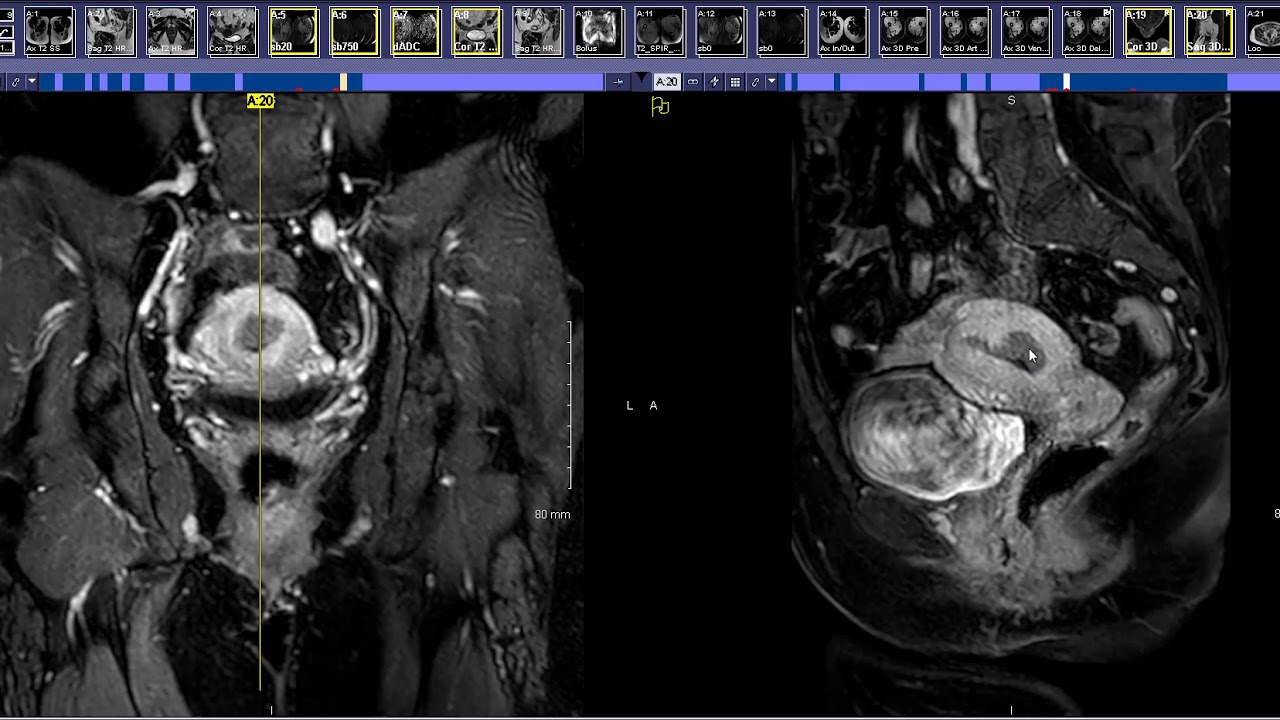Image resolution: width=1280 pixels, height=720 pixels.
Task: Click the 80 mm scale label
Action: pyautogui.click(x=552, y=514)
